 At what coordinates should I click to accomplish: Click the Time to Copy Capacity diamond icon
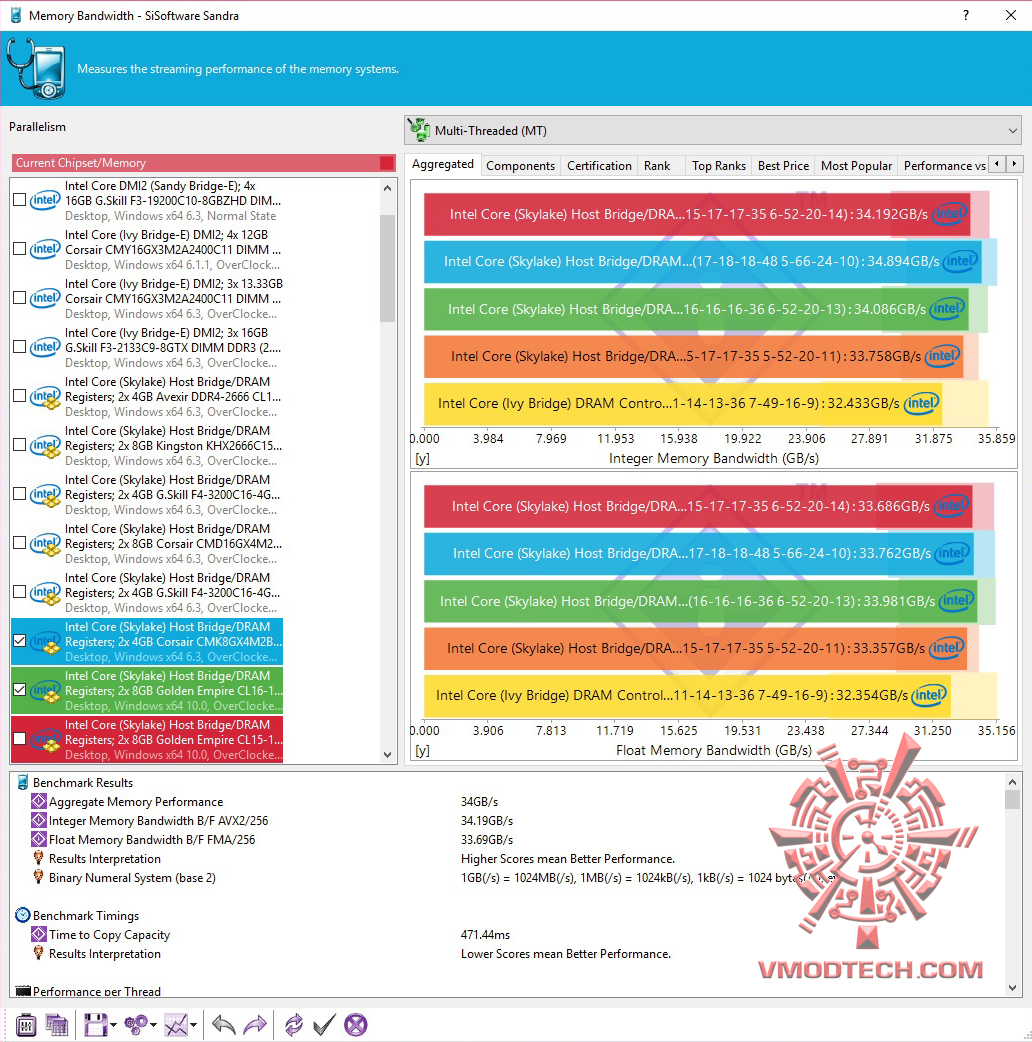39,934
